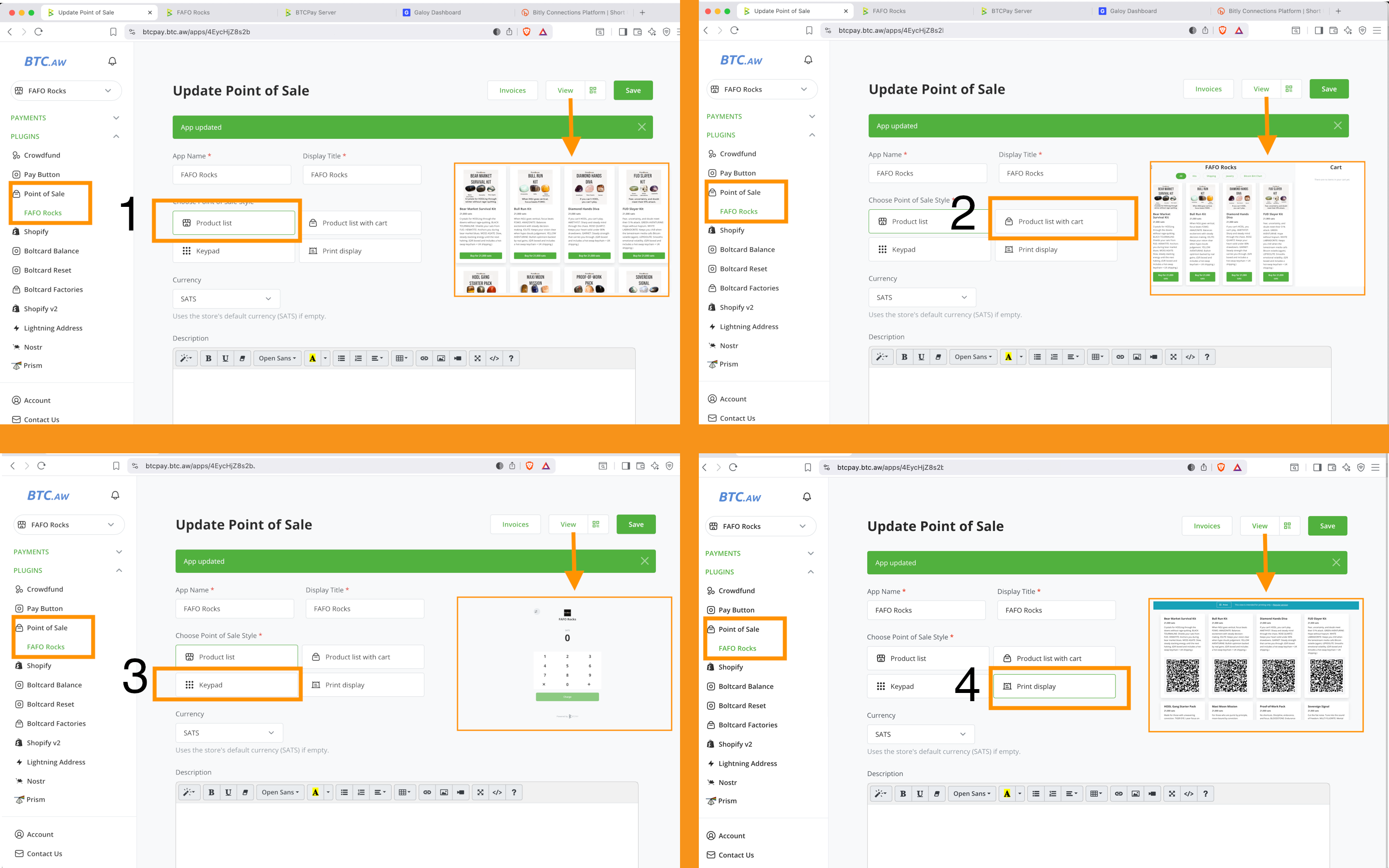This screenshot has width=1389, height=868.
Task: Click the bold button in screenshot 1's editor
Action: coord(208,358)
